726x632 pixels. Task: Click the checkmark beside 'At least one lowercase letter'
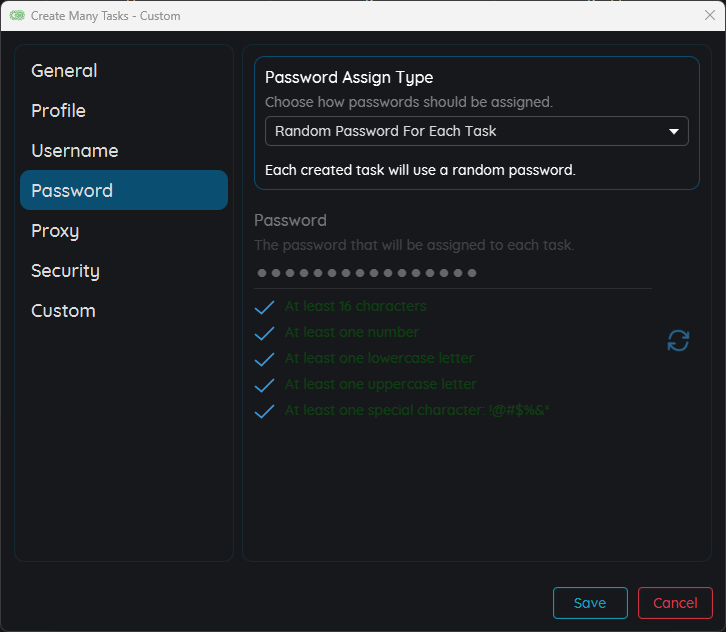coord(265,359)
